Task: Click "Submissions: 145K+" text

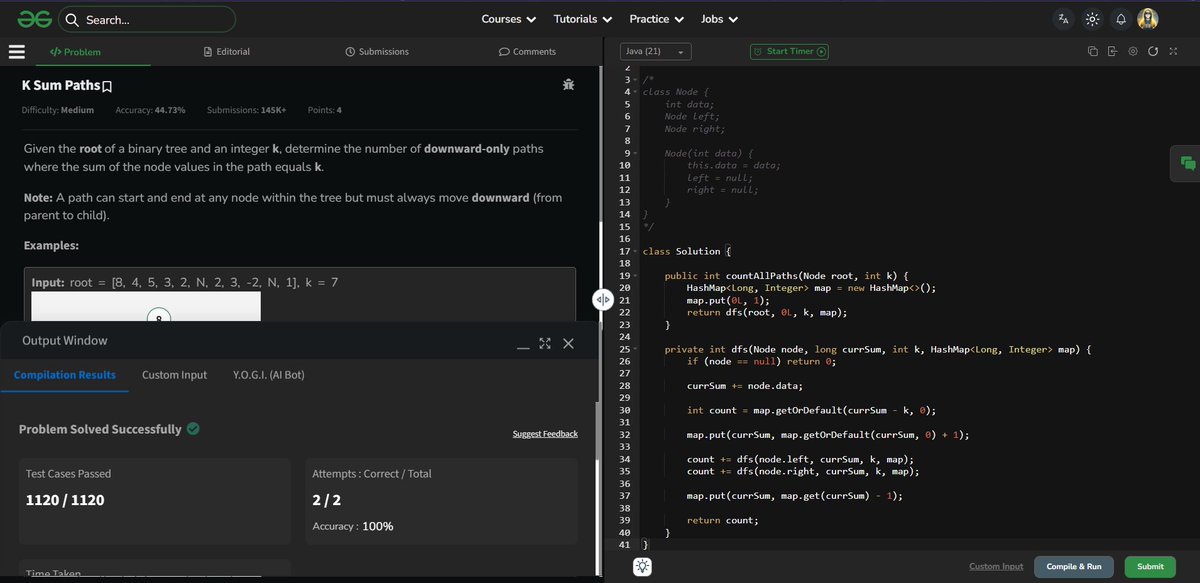Action: 247,110
